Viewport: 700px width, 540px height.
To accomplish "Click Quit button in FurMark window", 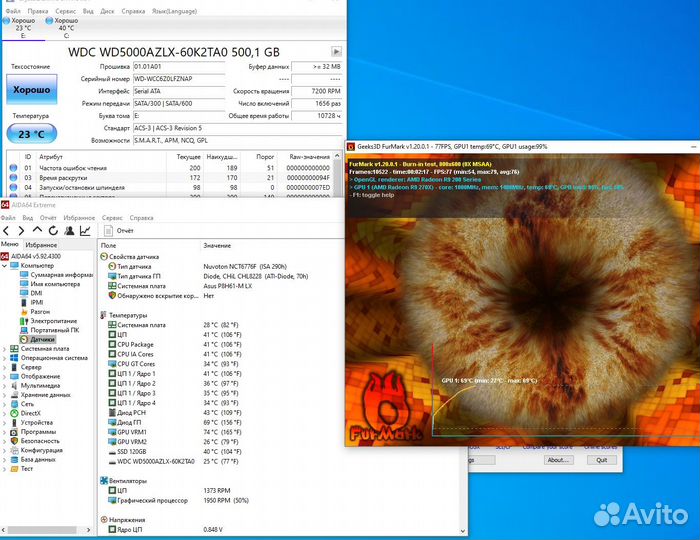I will [601, 460].
